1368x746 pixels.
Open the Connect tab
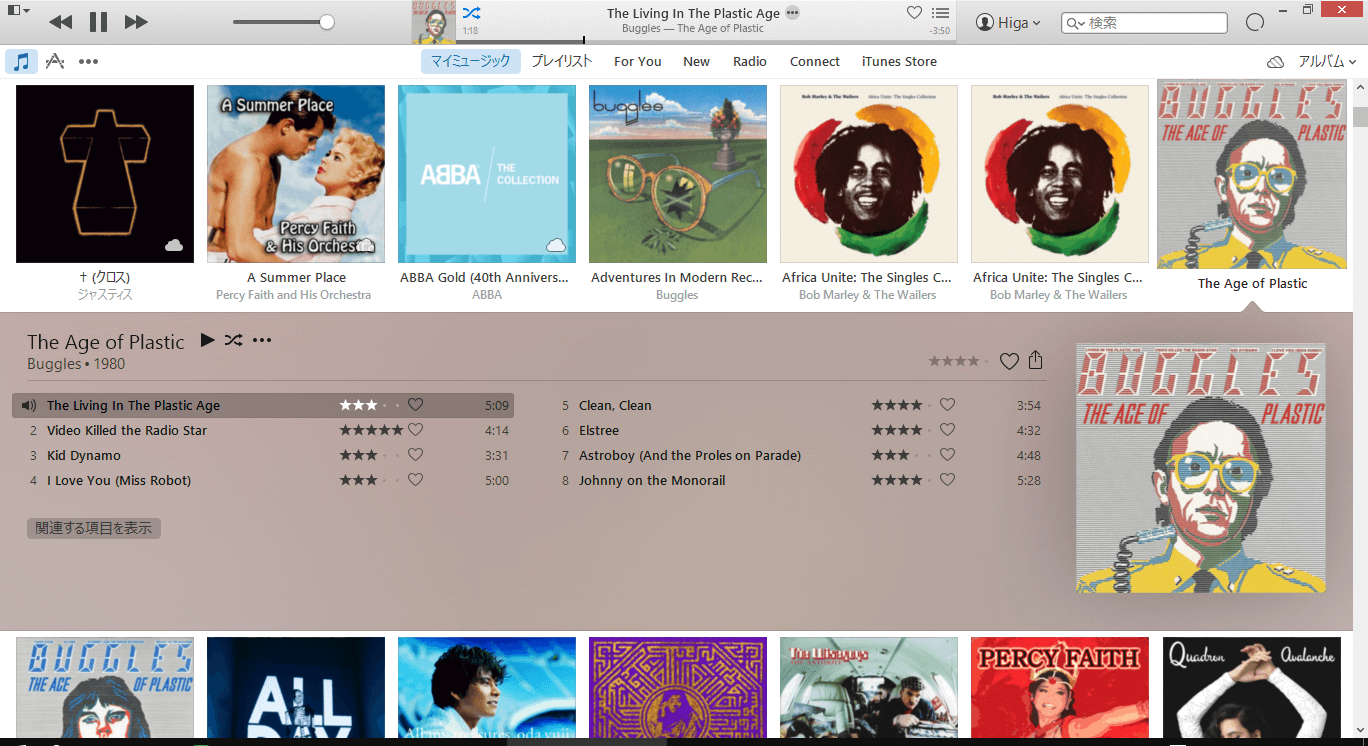[815, 61]
